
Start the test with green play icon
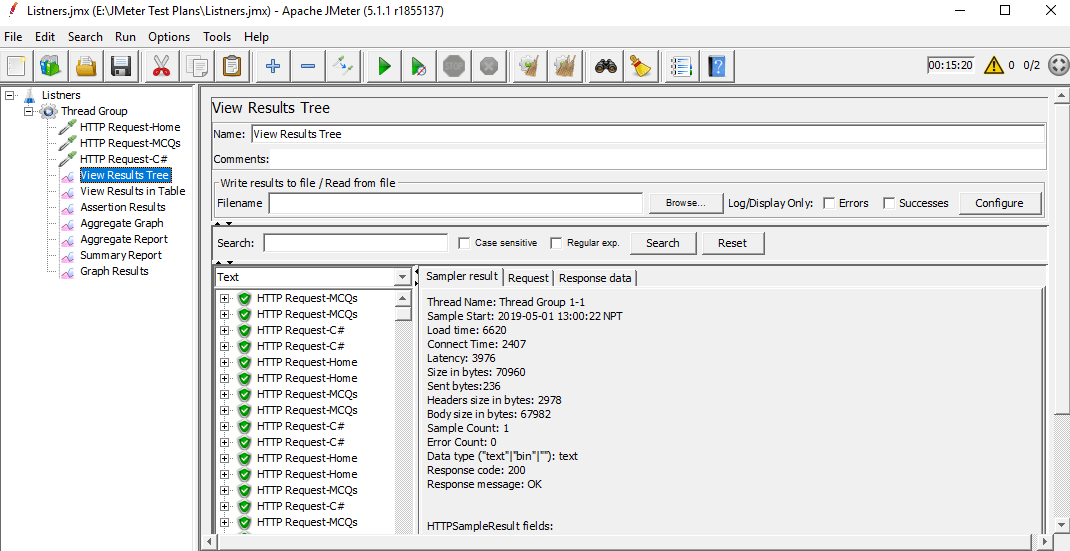click(384, 66)
